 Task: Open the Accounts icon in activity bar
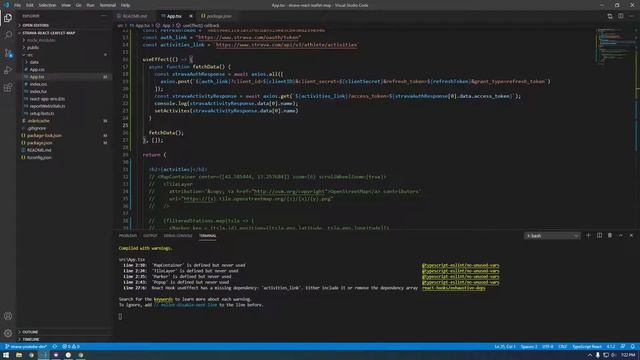pyautogui.click(x=8, y=316)
